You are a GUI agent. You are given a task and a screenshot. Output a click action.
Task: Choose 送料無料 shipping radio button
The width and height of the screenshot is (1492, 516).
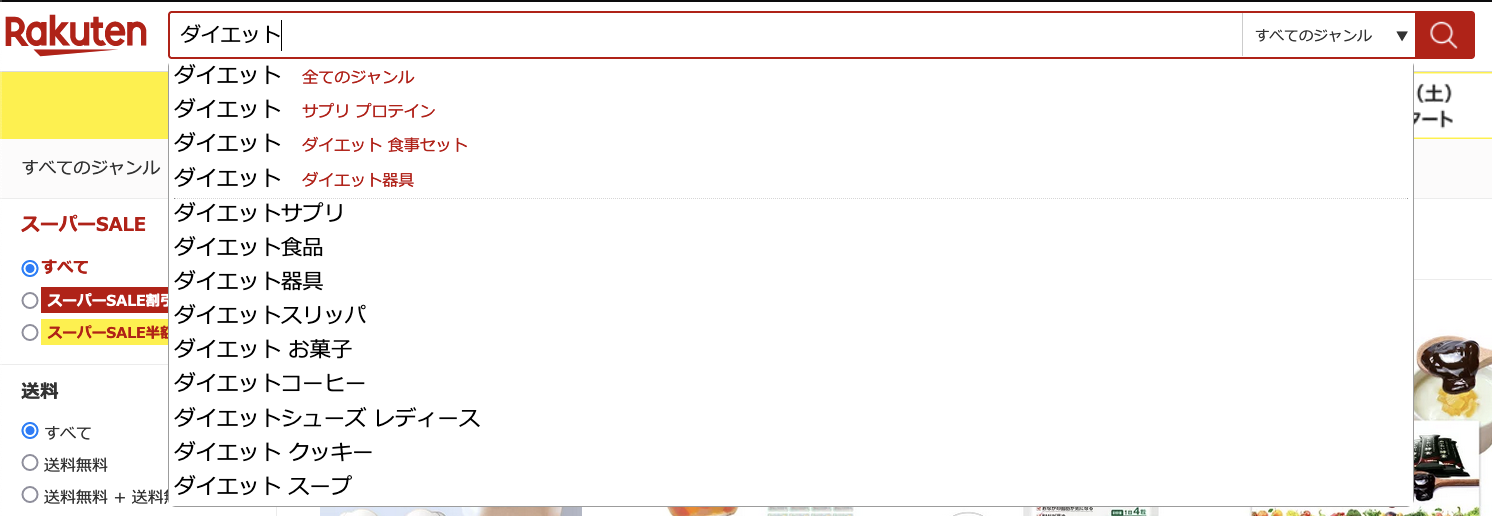tap(30, 464)
